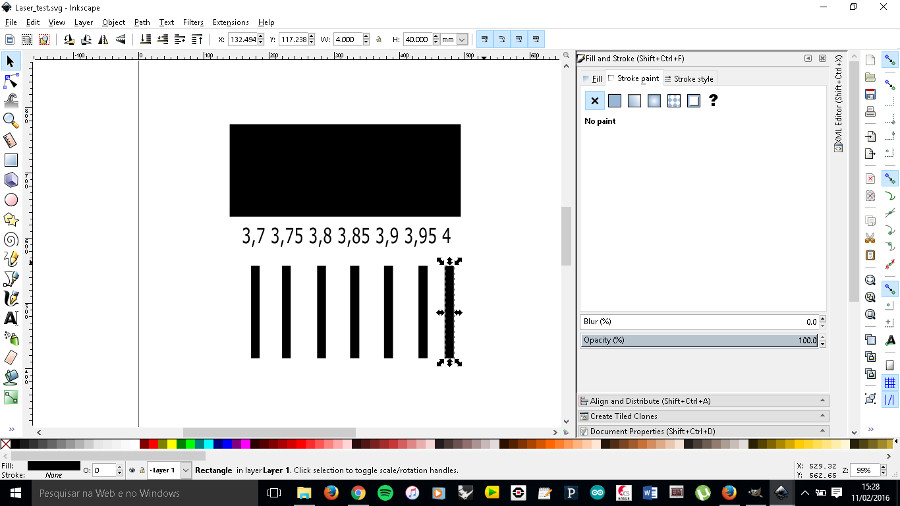Switch to the Fill tab
The image size is (900, 506).
click(593, 79)
